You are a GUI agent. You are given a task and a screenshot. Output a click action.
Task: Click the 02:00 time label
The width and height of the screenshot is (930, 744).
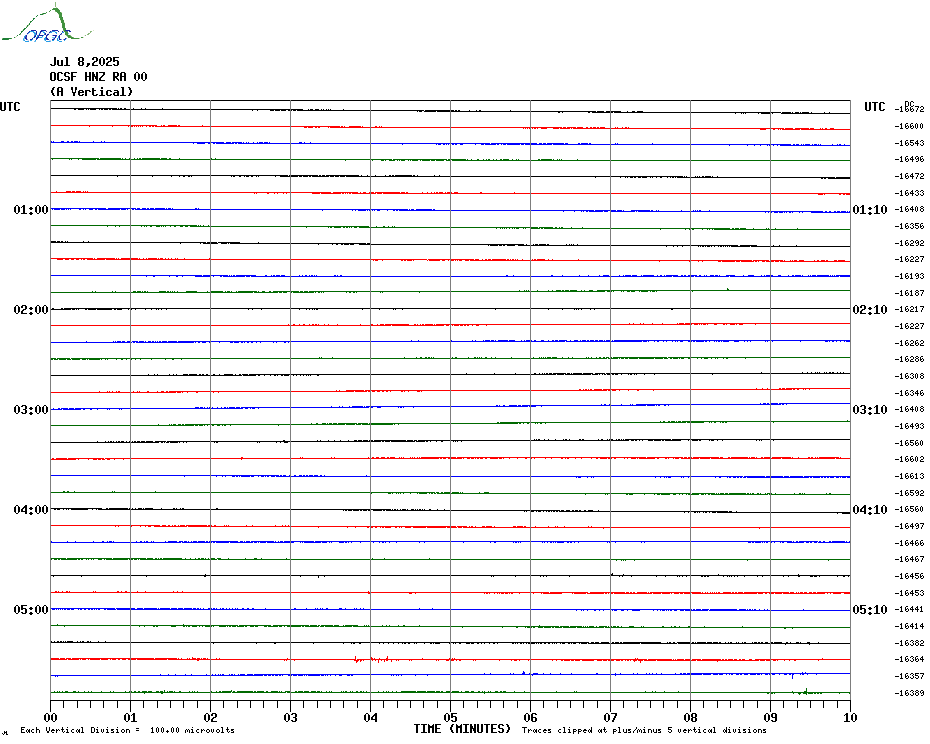coord(31,310)
